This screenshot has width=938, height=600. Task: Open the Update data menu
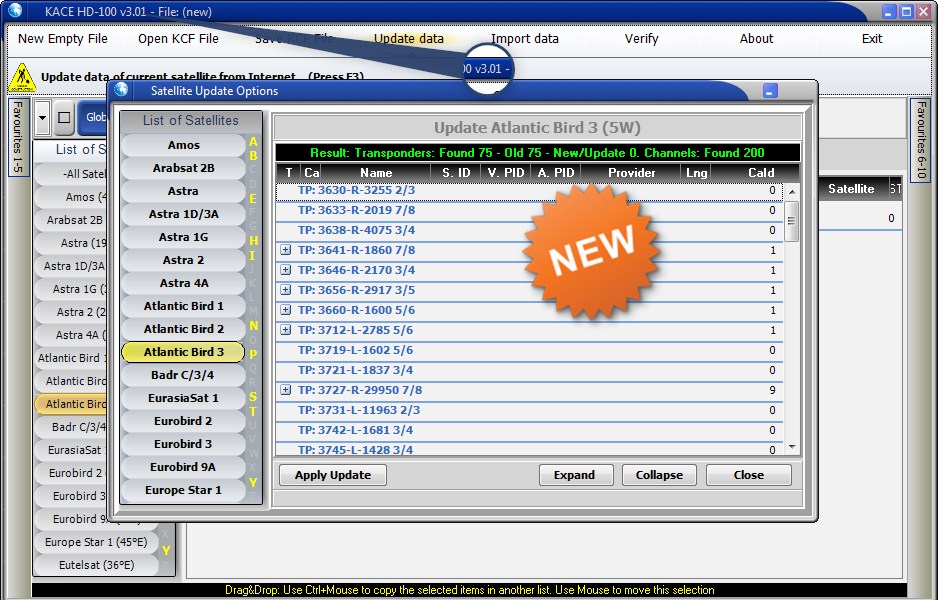[409, 39]
